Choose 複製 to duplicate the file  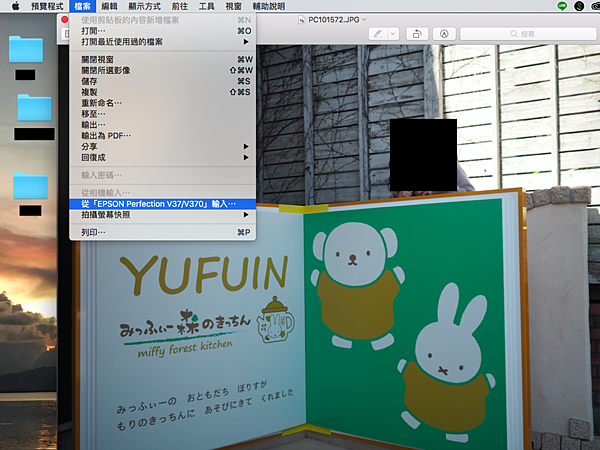click(163, 92)
